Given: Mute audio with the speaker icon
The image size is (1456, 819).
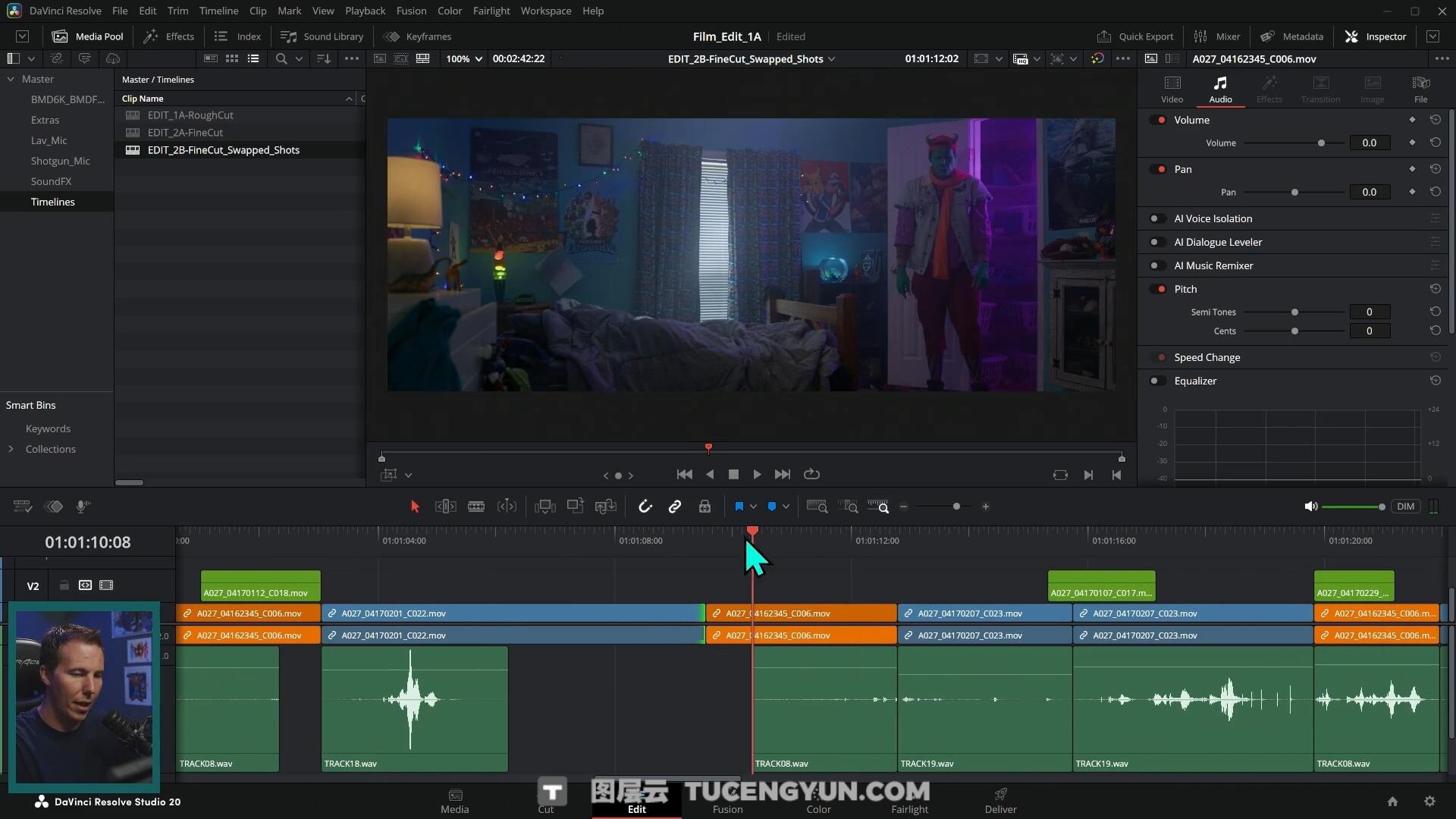Looking at the screenshot, I should click(x=1310, y=507).
